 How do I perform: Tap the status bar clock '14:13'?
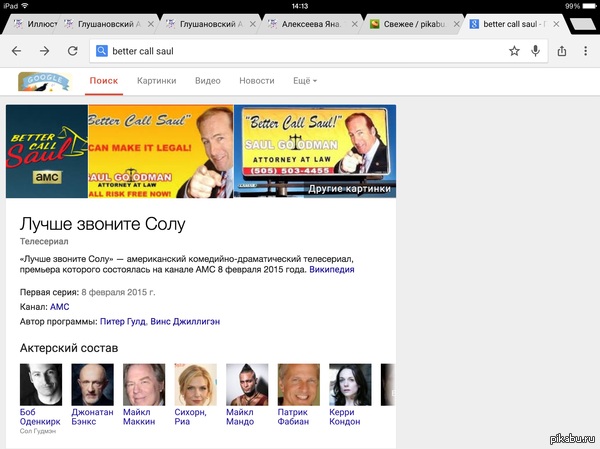point(300,6)
